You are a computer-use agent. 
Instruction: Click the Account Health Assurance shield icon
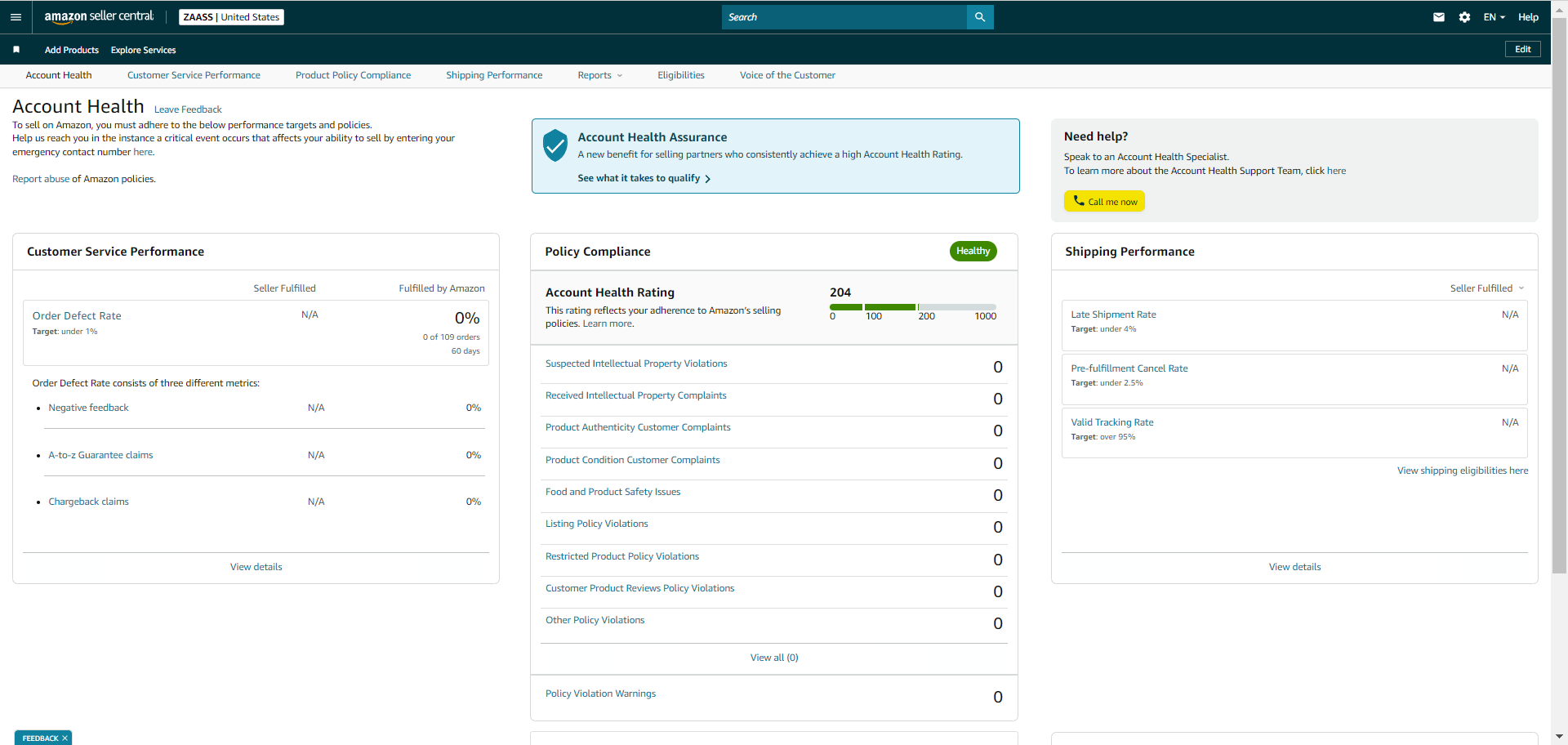[555, 145]
